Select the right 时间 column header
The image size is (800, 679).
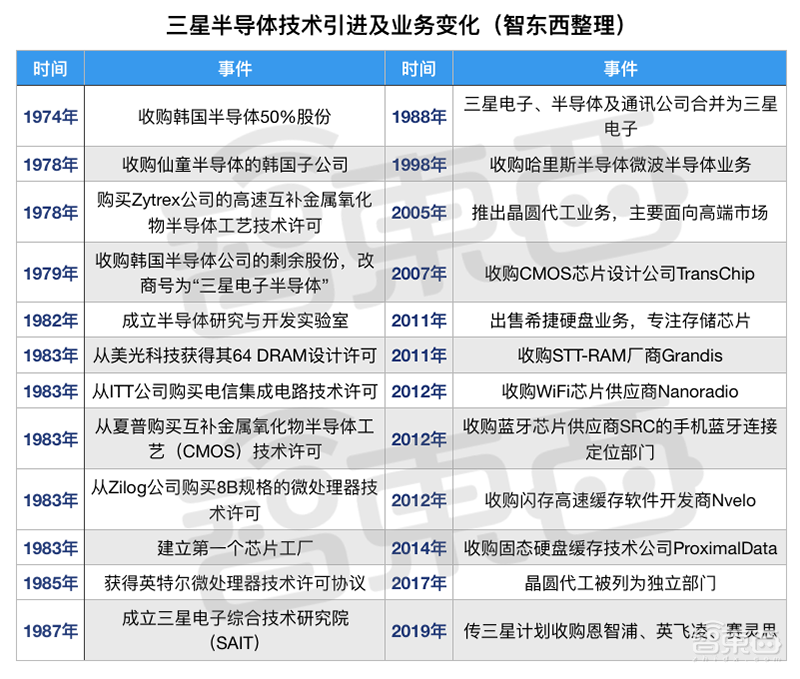(418, 68)
